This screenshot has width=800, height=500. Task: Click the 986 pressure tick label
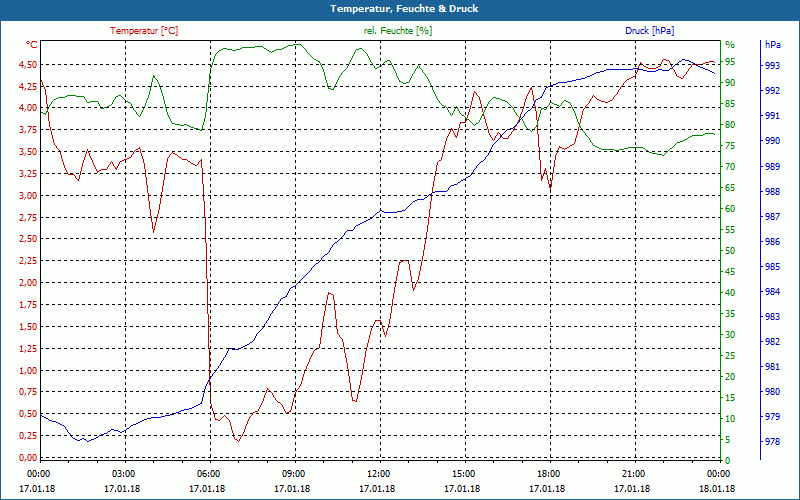point(772,241)
